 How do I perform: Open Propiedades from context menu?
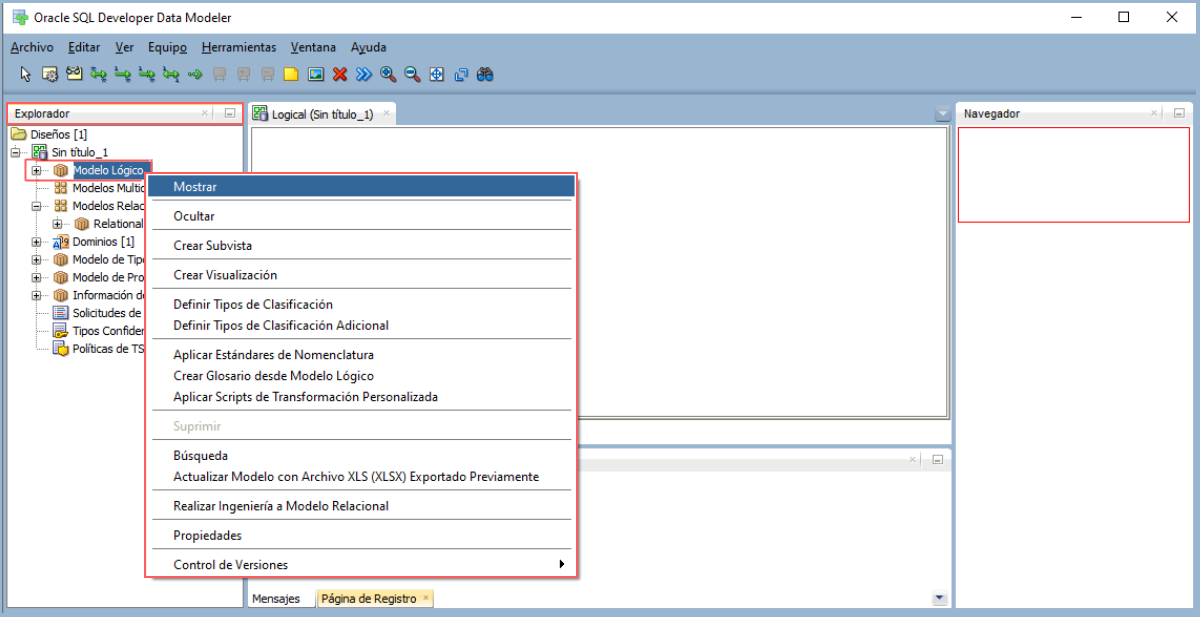[361, 536]
